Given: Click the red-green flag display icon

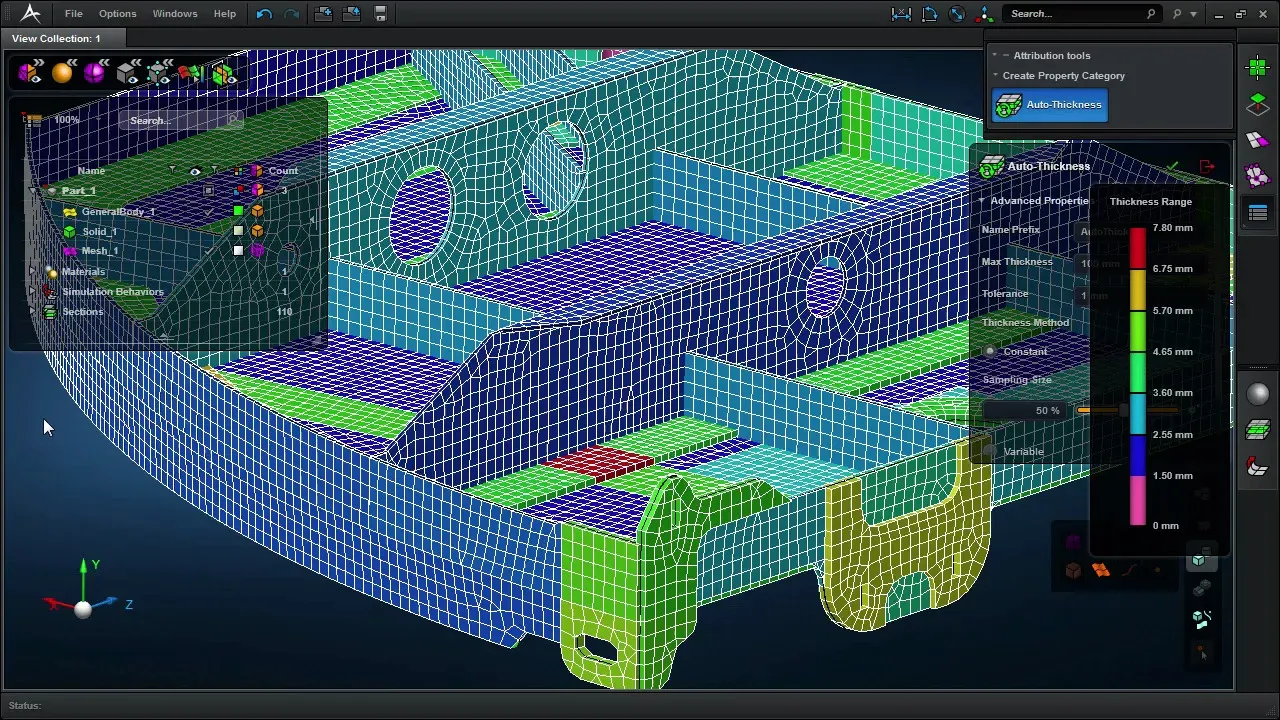Looking at the screenshot, I should pos(190,73).
